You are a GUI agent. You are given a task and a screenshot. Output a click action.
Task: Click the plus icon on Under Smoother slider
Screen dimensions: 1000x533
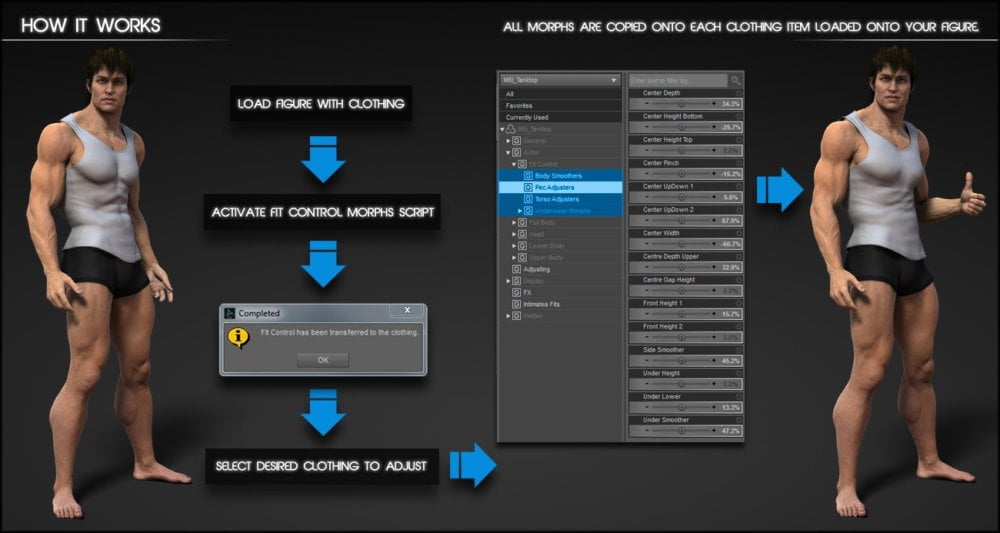coord(714,431)
